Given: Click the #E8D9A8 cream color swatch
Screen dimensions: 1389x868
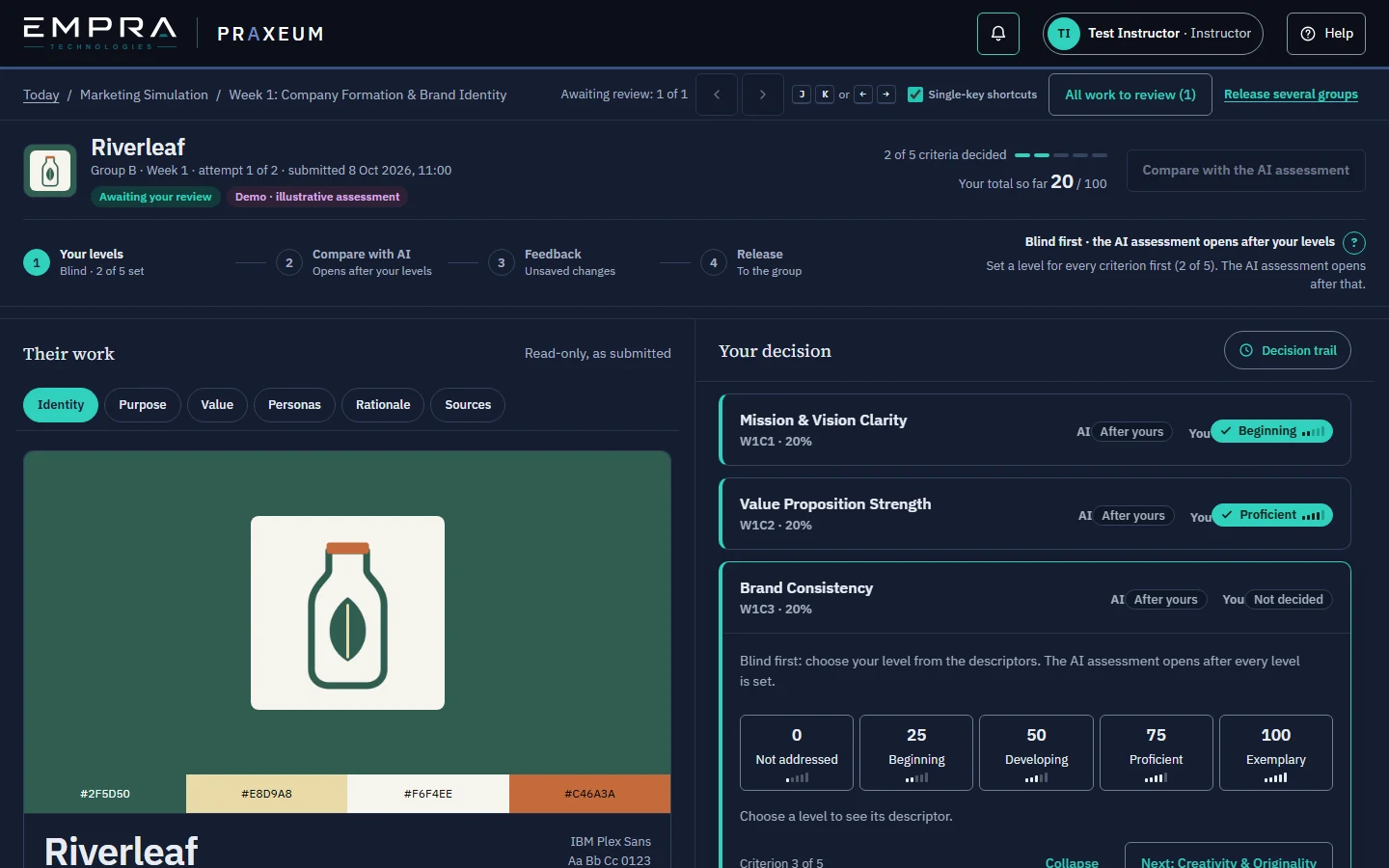Looking at the screenshot, I should click(266, 794).
